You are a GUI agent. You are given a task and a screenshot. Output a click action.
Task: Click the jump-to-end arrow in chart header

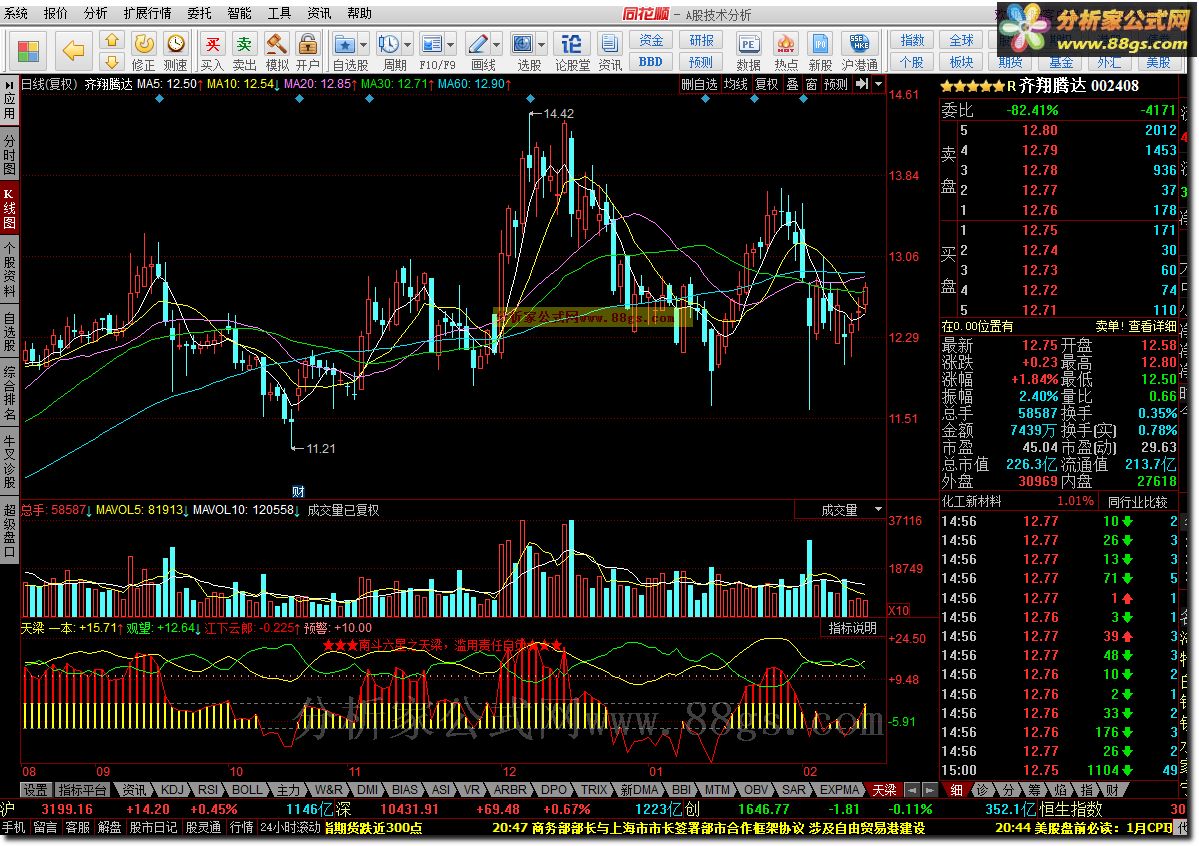(862, 83)
